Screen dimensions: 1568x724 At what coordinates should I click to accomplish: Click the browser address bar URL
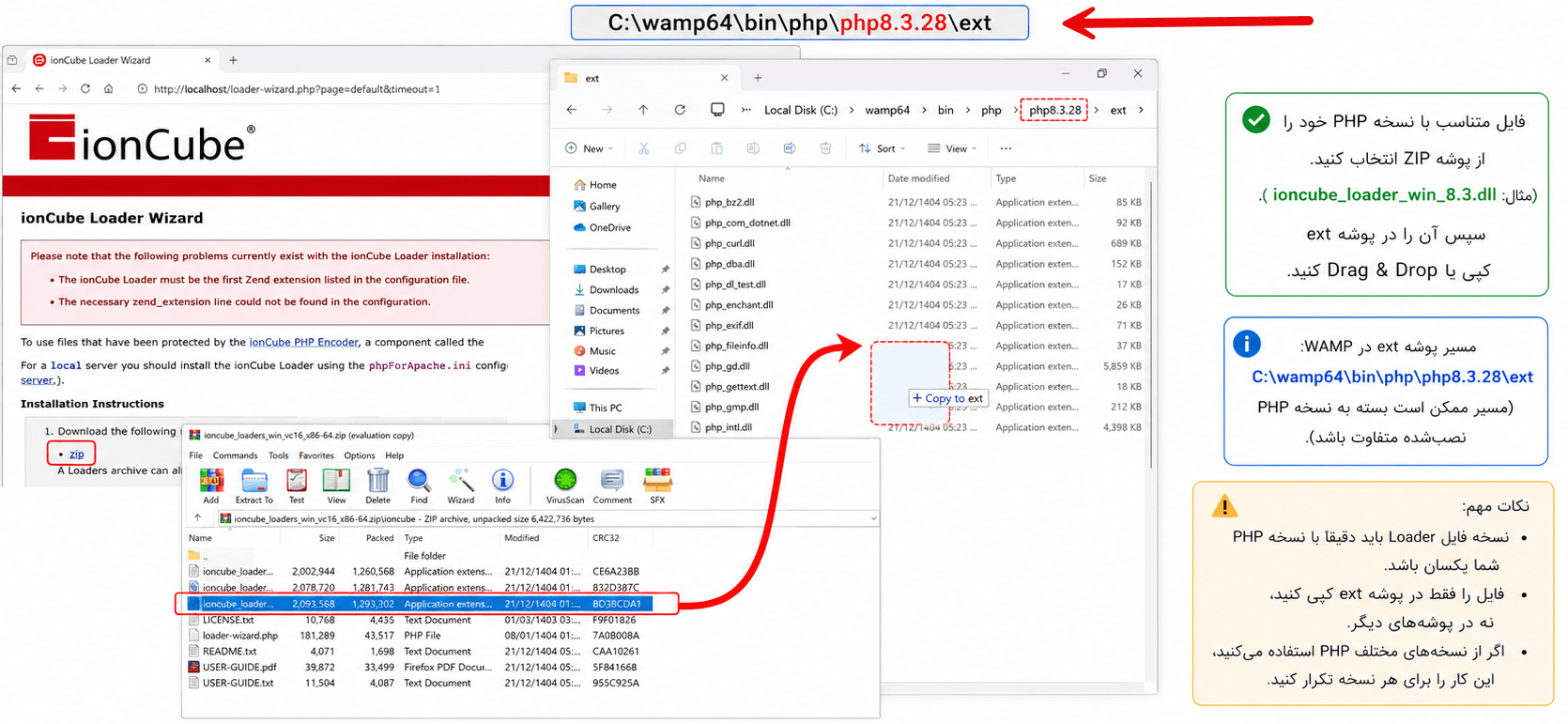point(297,89)
